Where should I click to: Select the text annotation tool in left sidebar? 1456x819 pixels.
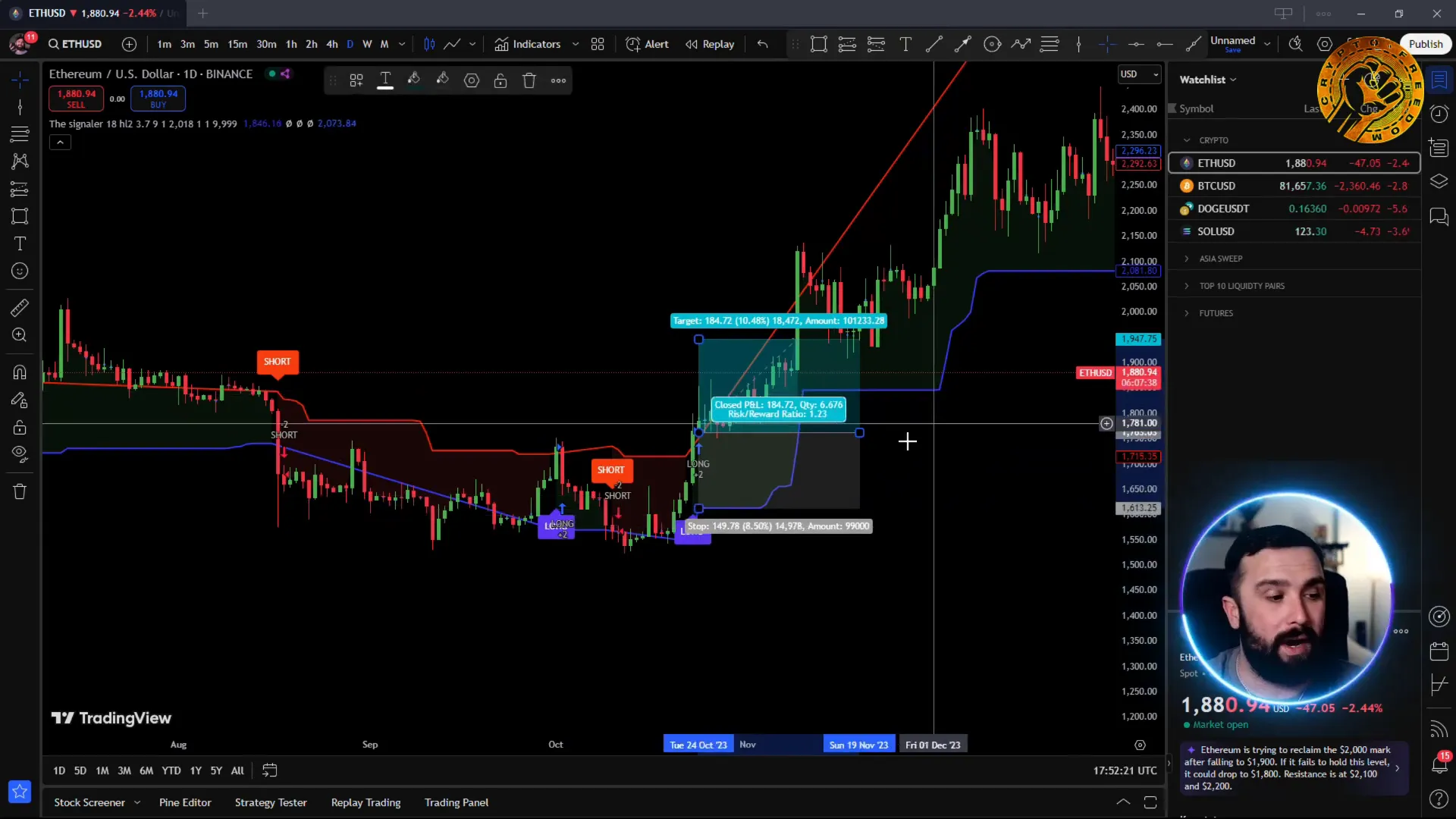click(20, 243)
